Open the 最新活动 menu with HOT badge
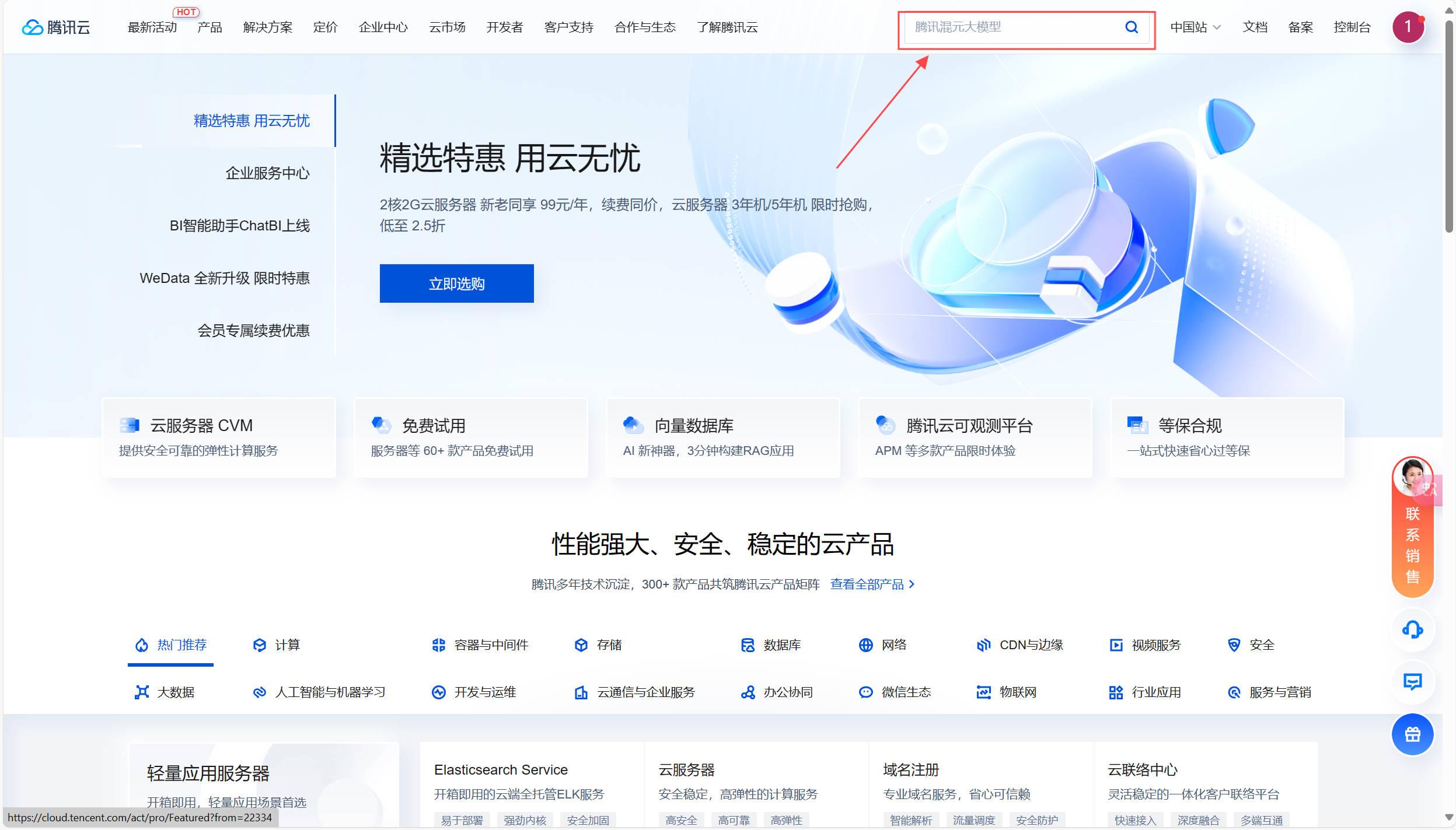1456x830 pixels. click(x=152, y=27)
